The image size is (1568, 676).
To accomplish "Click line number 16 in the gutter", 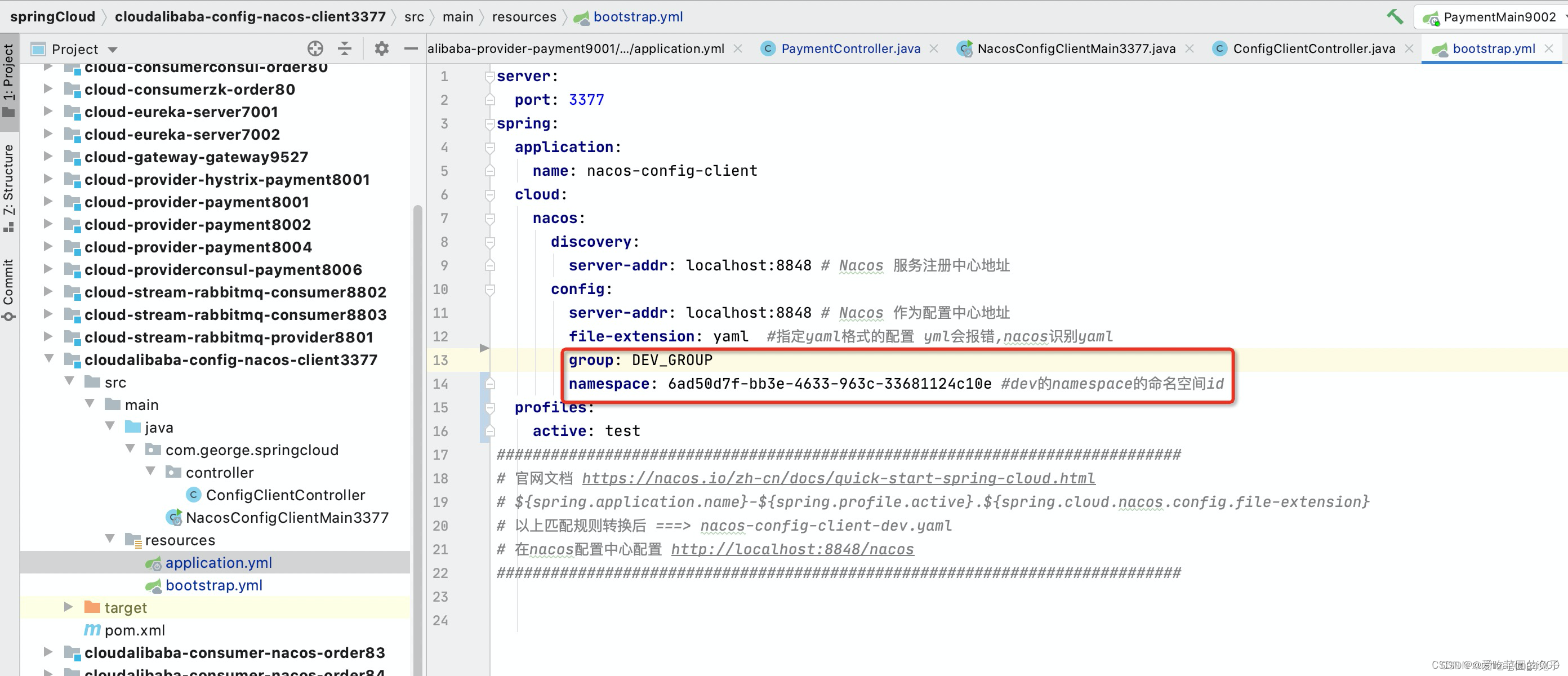I will (440, 430).
